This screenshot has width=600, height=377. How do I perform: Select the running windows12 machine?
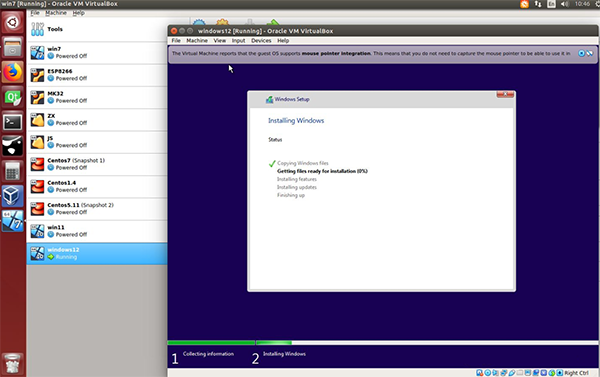96,253
